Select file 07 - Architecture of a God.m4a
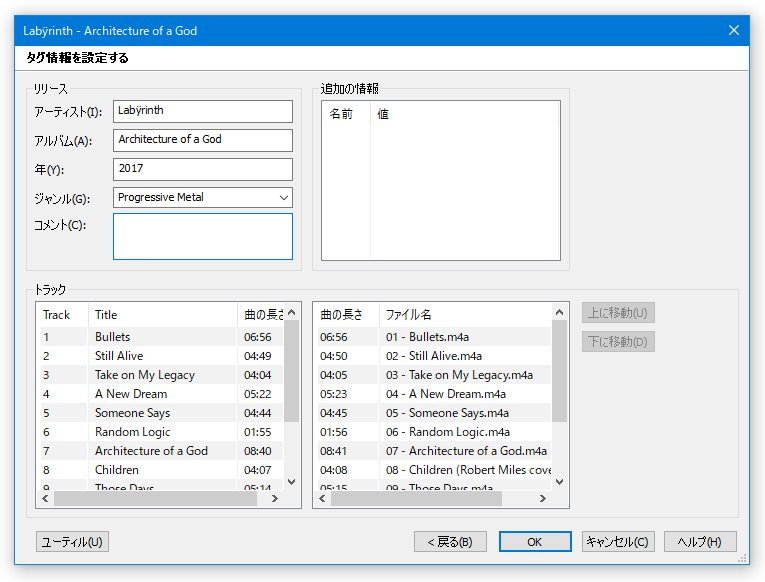Viewport: 765px width, 582px height. pos(434,451)
